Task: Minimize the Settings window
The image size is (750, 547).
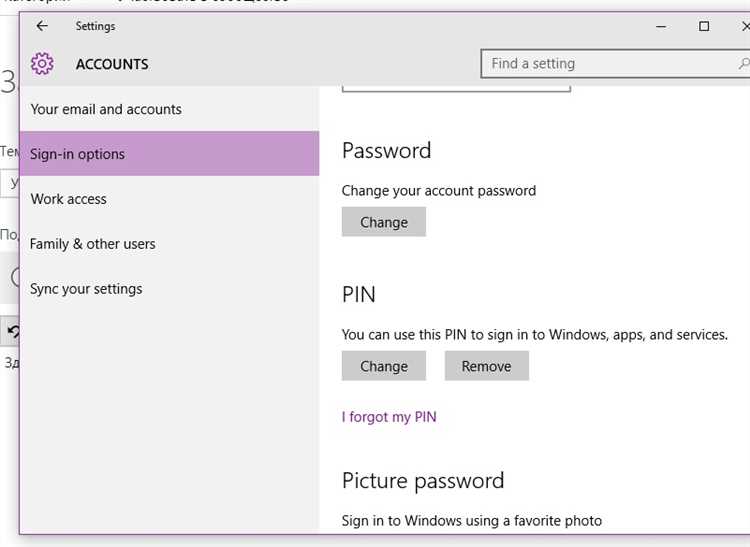Action: 662,26
